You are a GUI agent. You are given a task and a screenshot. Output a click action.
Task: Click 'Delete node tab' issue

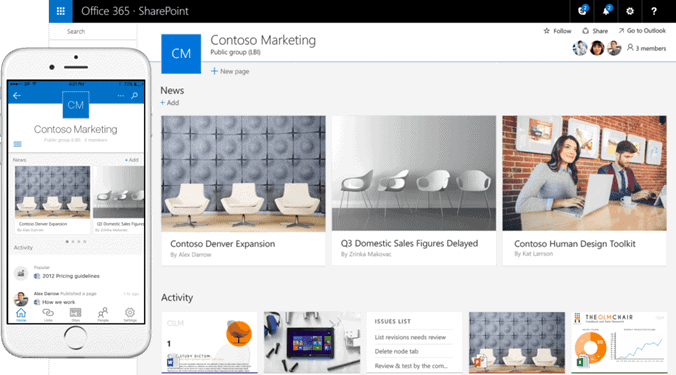click(x=396, y=351)
